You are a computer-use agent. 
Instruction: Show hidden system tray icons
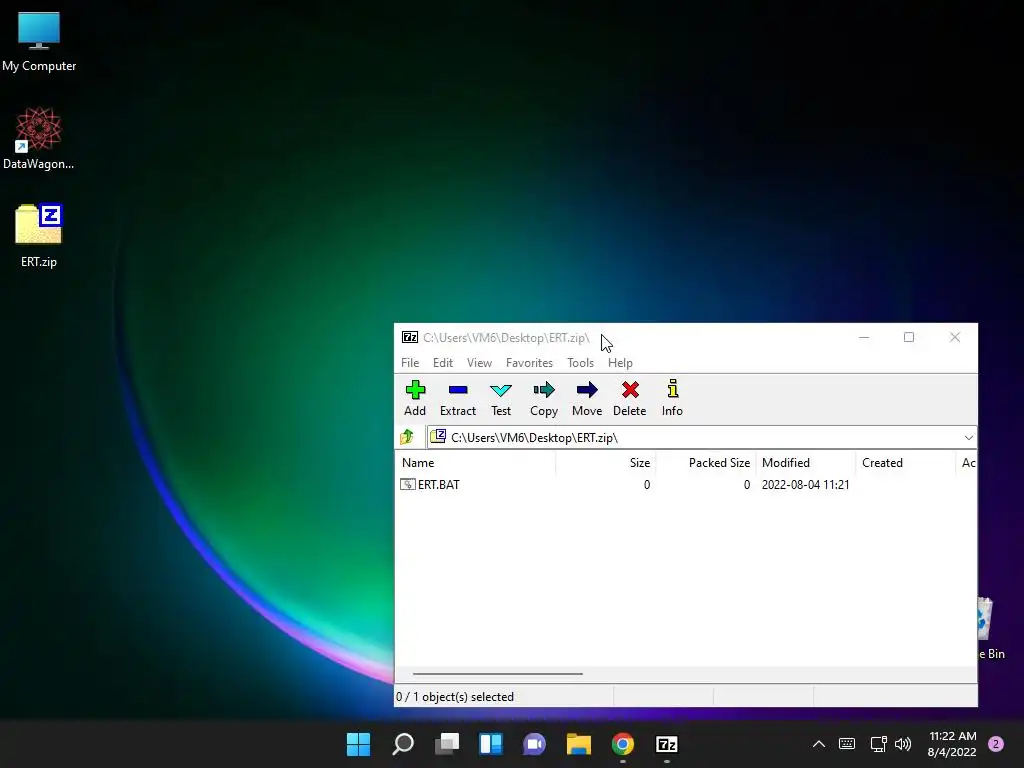pos(818,744)
